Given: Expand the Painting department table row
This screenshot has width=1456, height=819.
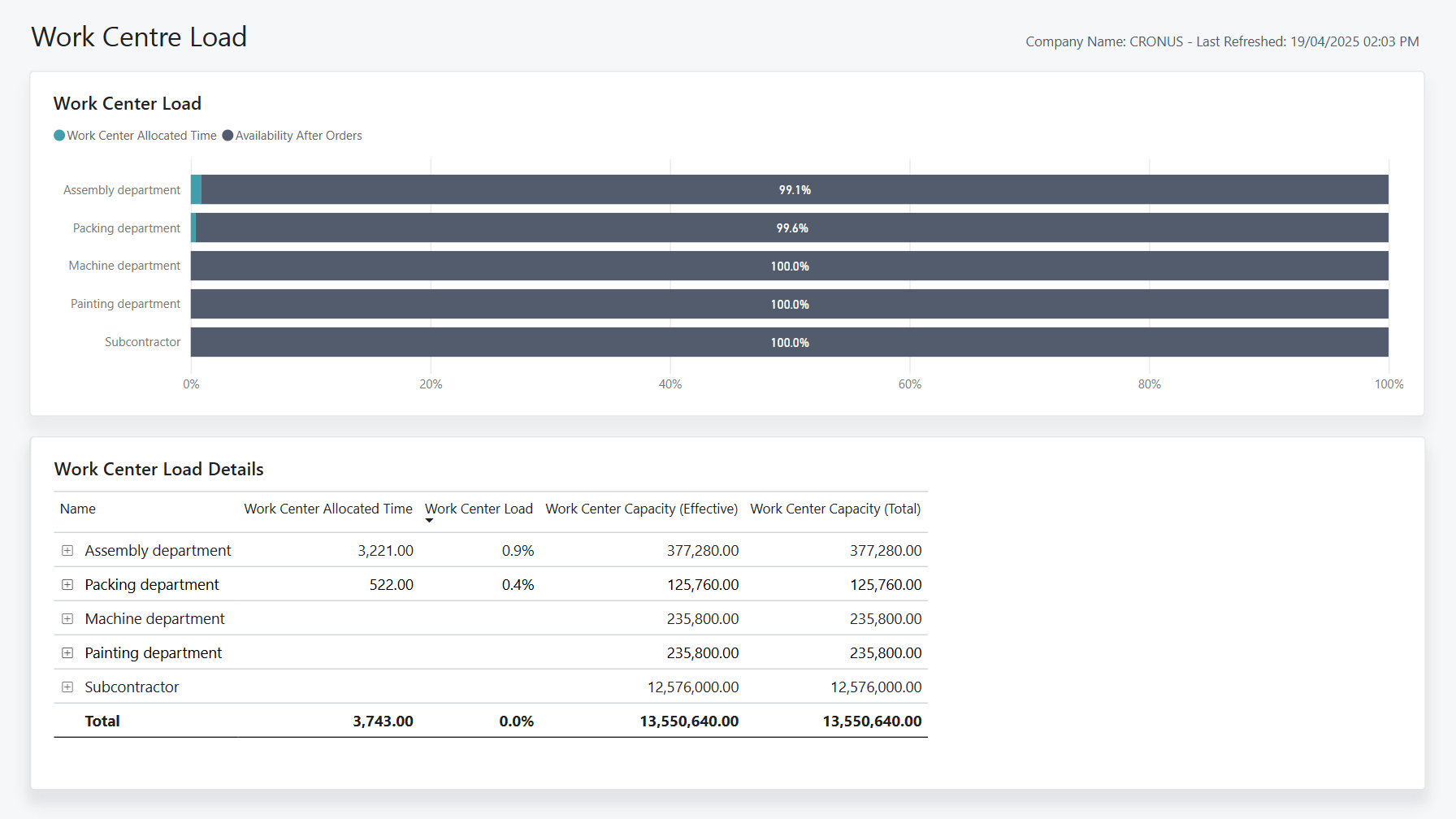Looking at the screenshot, I should click(67, 652).
